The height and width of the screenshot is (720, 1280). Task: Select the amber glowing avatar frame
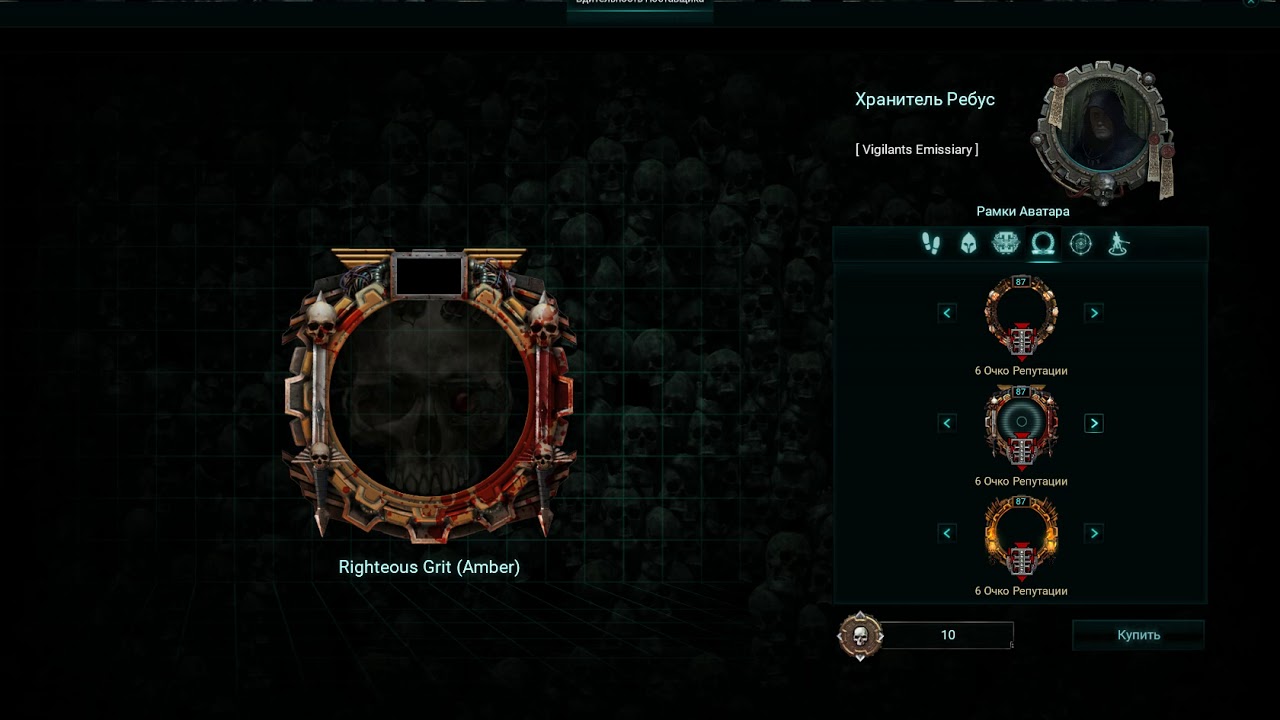[1021, 537]
